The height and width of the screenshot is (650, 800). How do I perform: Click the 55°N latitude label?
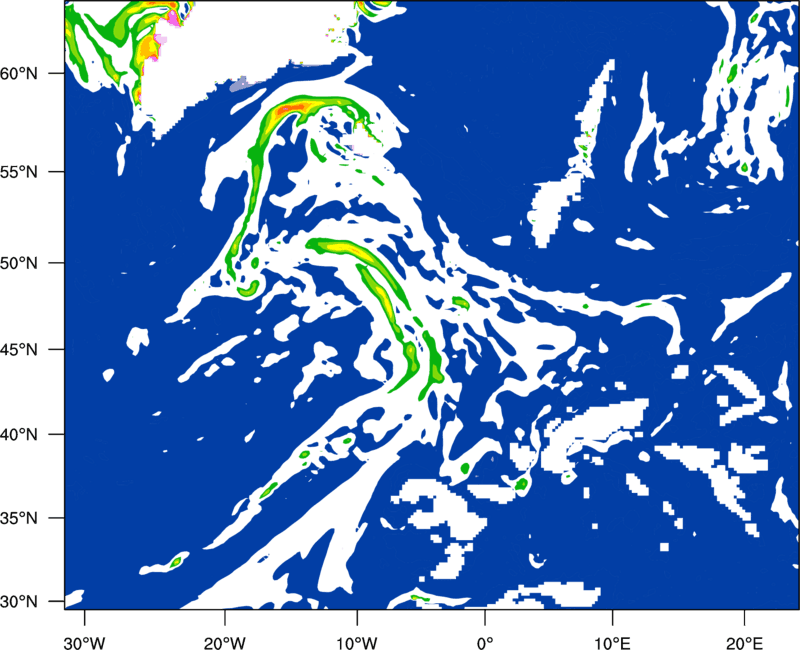pyautogui.click(x=19, y=172)
